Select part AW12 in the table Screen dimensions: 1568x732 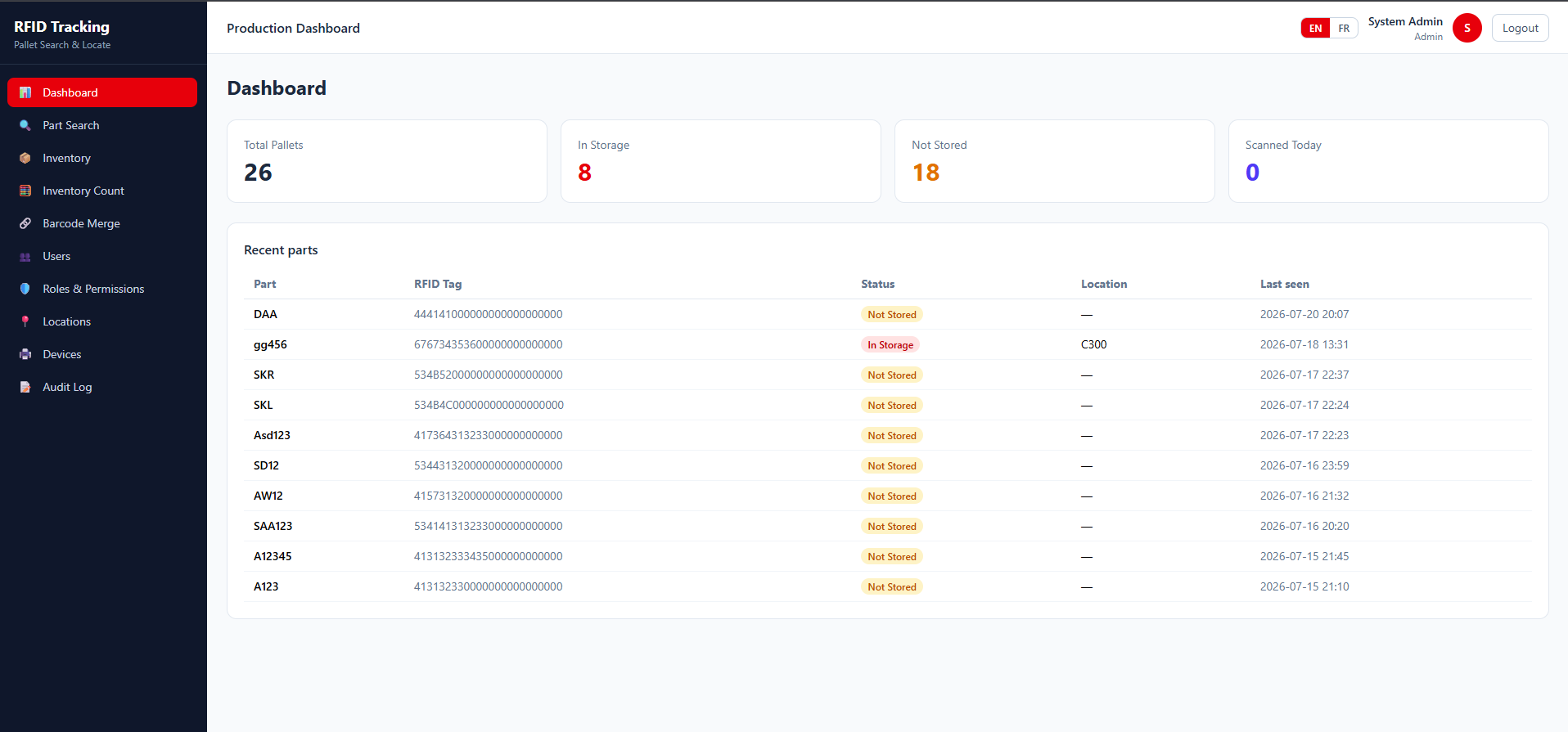(x=268, y=496)
